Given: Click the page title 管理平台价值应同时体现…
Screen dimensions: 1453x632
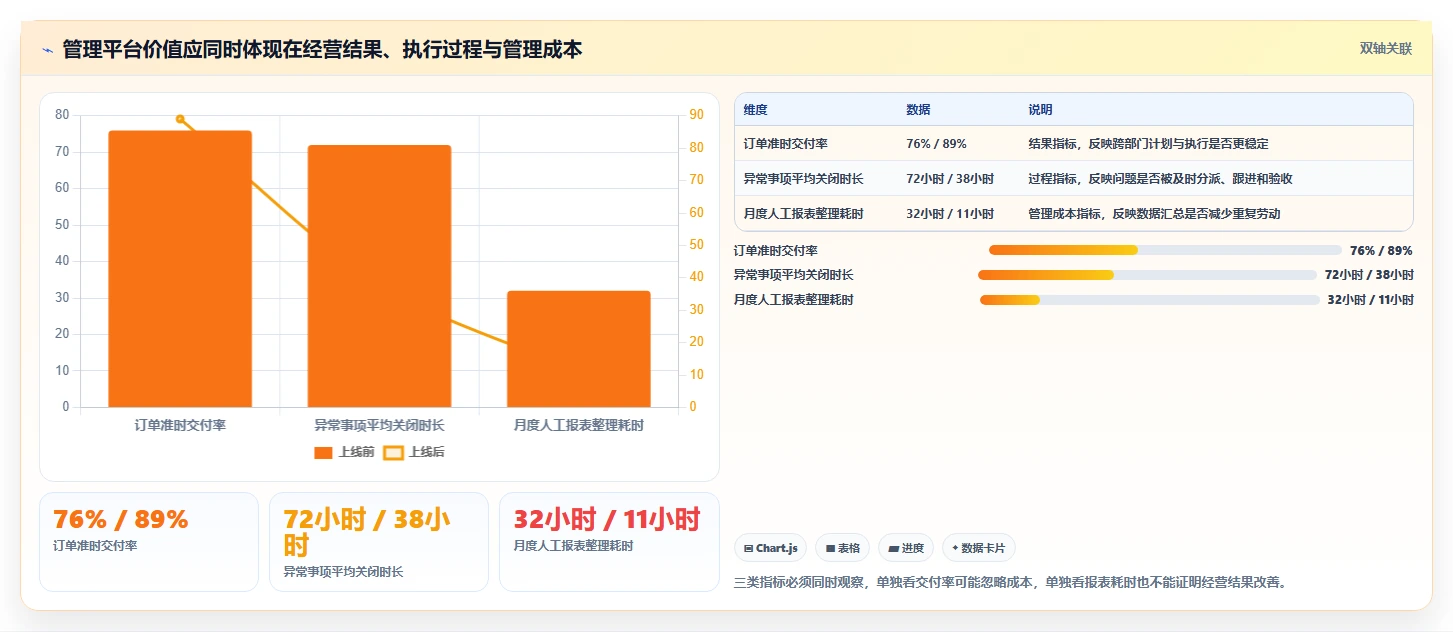Looking at the screenshot, I should (x=322, y=50).
